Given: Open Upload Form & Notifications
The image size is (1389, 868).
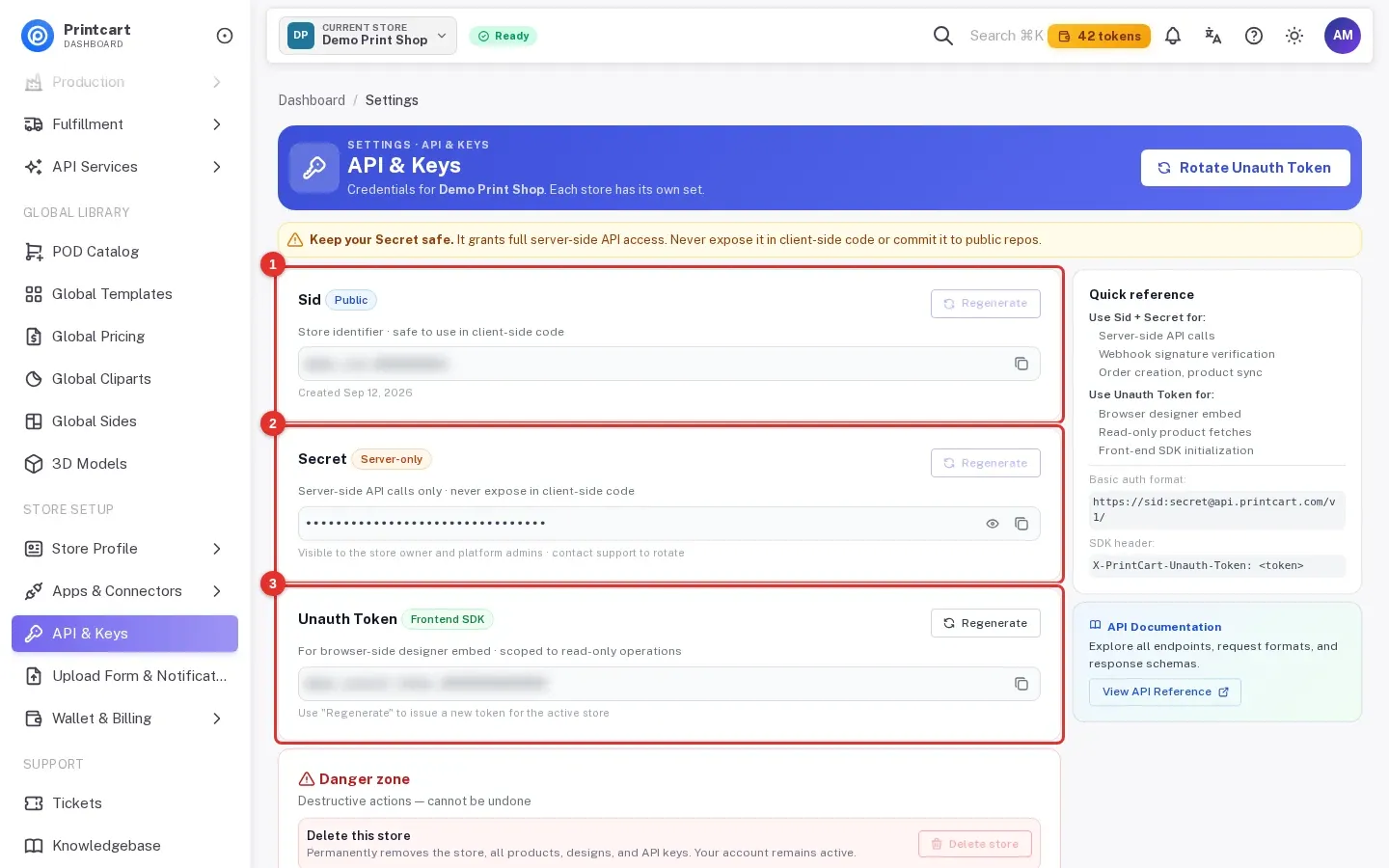Looking at the screenshot, I should click(124, 676).
